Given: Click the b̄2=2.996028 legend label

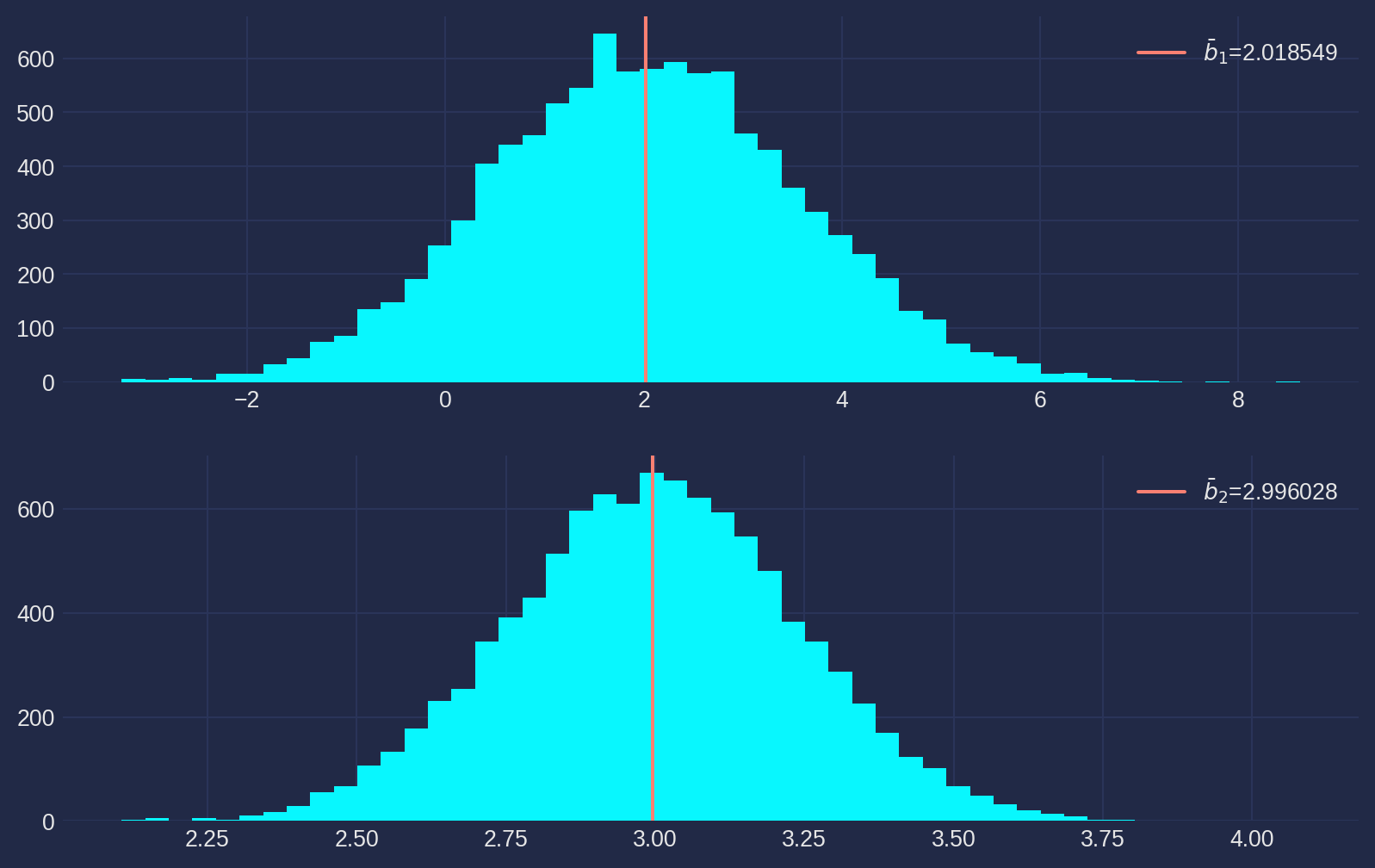Looking at the screenshot, I should pyautogui.click(x=1270, y=492).
